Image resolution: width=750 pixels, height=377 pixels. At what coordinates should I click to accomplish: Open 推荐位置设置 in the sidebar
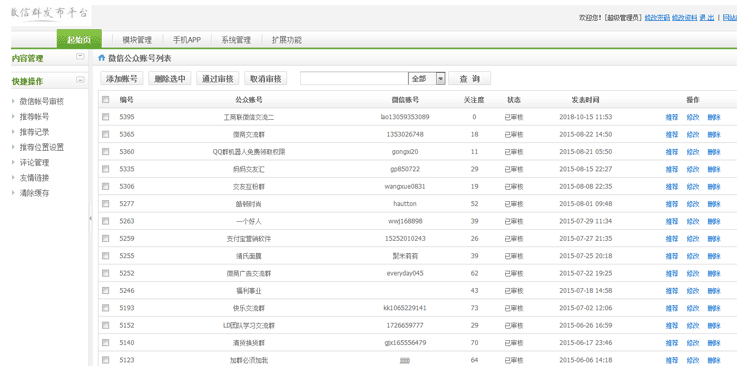41,147
